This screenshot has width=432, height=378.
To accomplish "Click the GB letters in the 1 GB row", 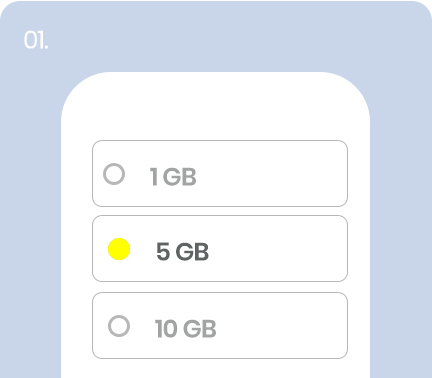I will [x=180, y=177].
